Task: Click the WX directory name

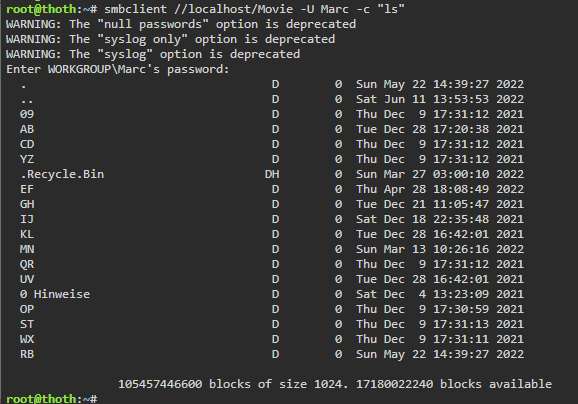Action: tap(27, 339)
